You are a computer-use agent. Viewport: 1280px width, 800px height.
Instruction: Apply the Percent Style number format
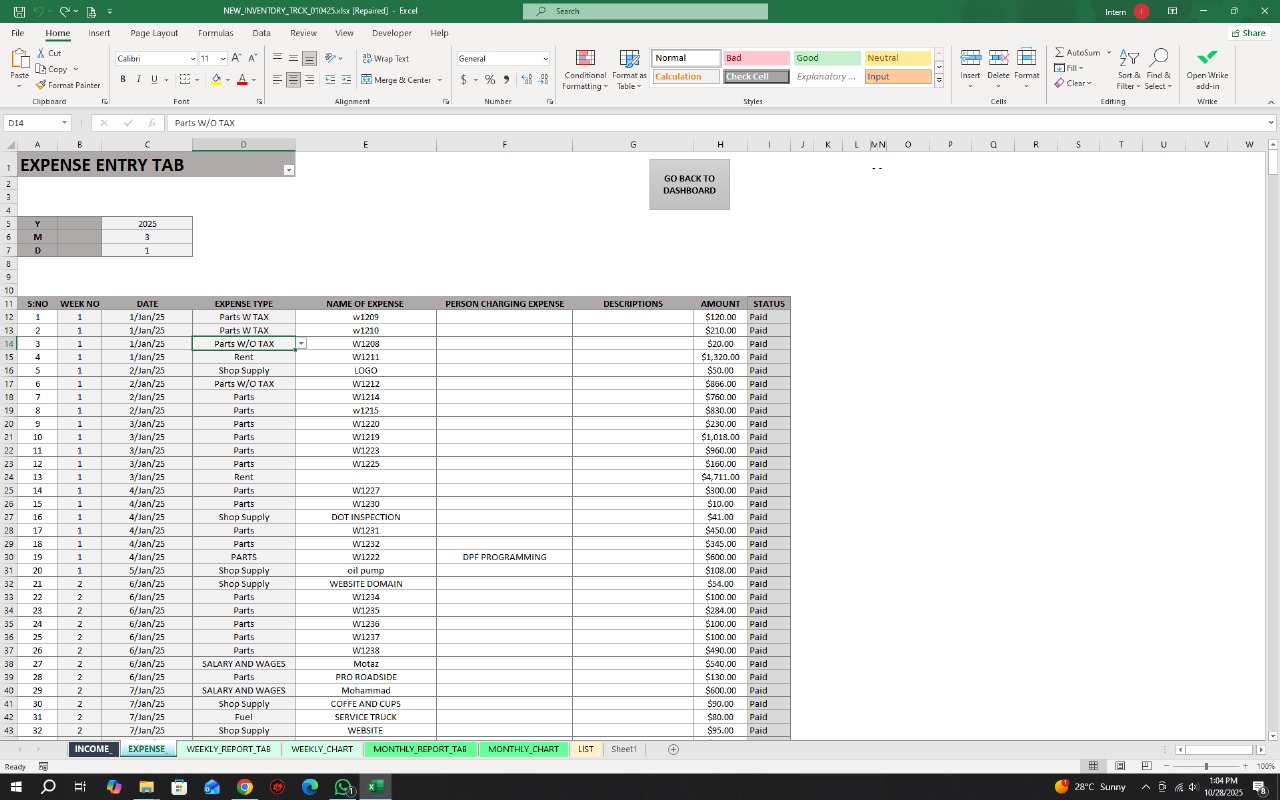[x=490, y=79]
